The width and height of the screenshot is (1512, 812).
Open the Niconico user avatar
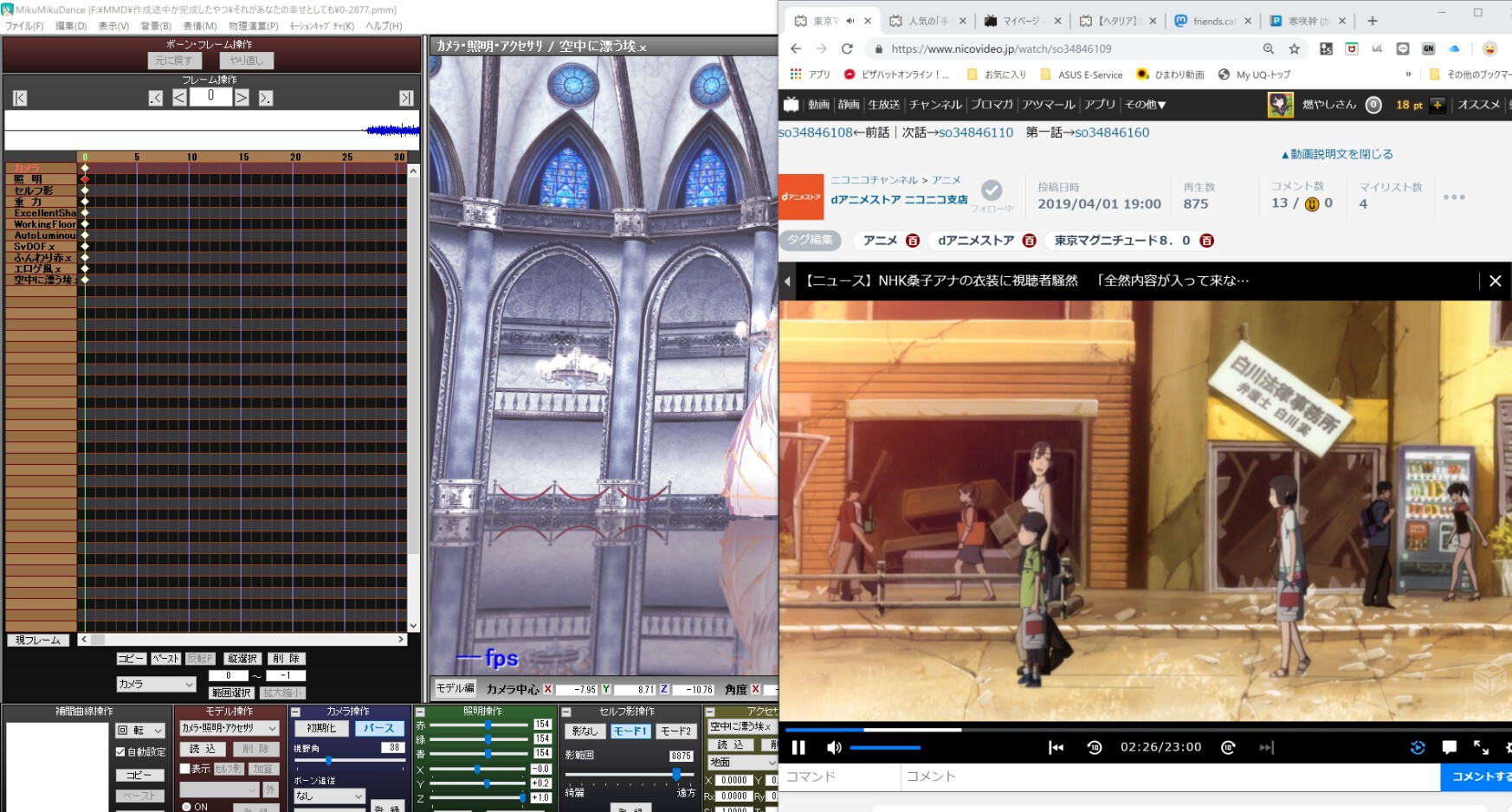click(1281, 105)
